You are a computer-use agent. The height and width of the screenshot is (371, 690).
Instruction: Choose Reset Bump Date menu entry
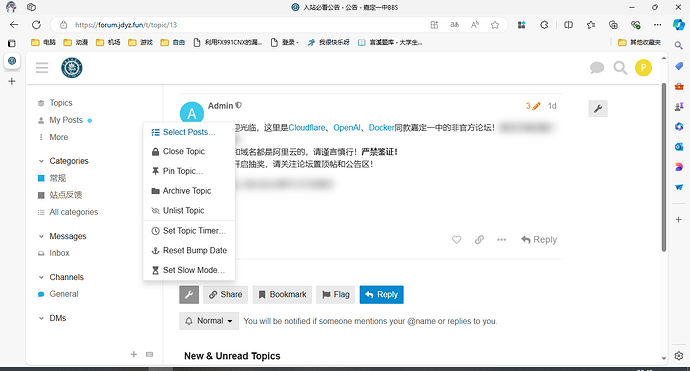point(189,250)
